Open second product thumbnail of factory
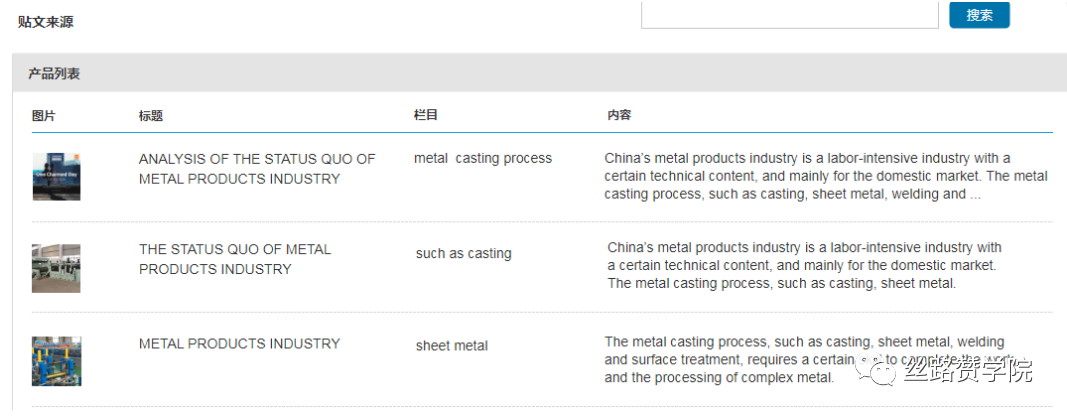The image size is (1067, 417). coord(56,268)
